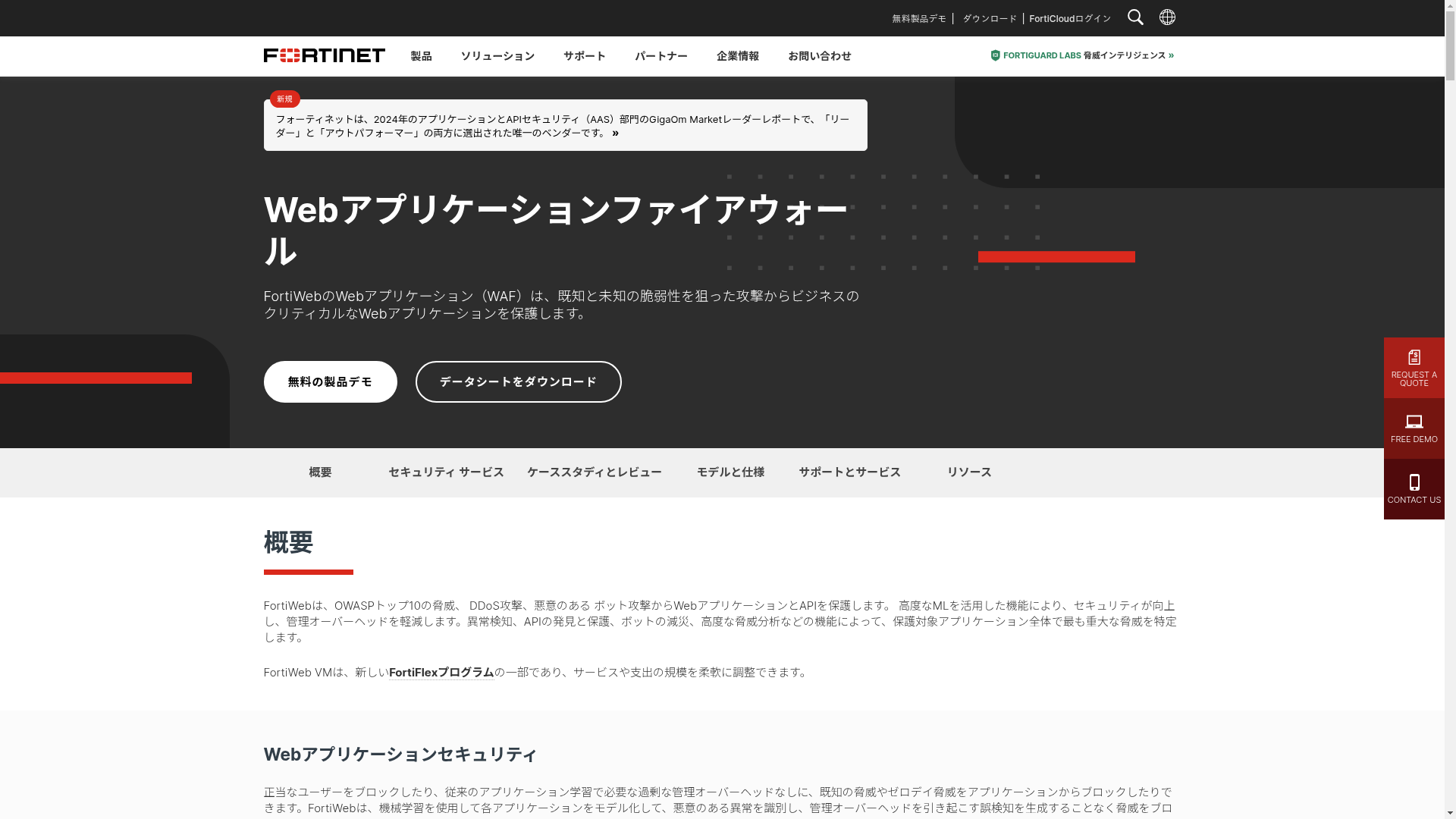Click the FortiGuard Labs shield icon

tap(996, 55)
